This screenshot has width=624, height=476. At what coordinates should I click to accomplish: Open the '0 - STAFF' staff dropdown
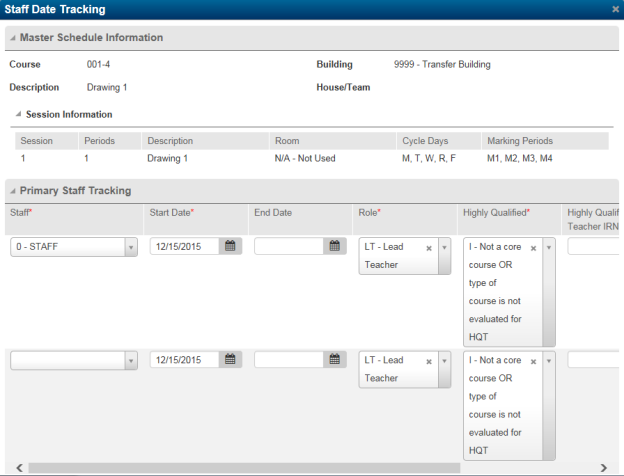[129, 247]
